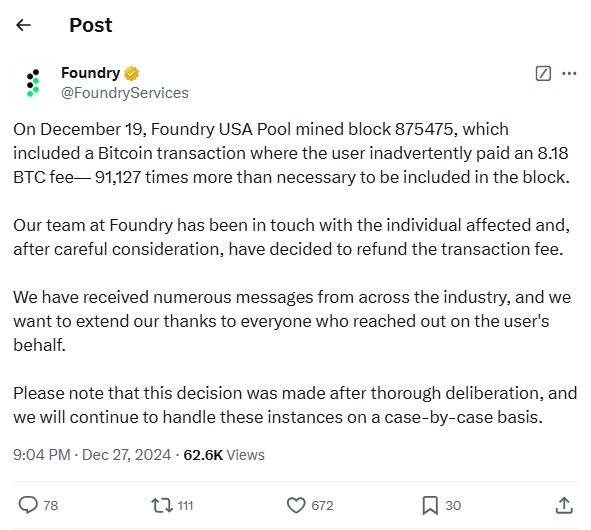Click the 111 reposts count
This screenshot has height=530, width=591.
(x=185, y=505)
